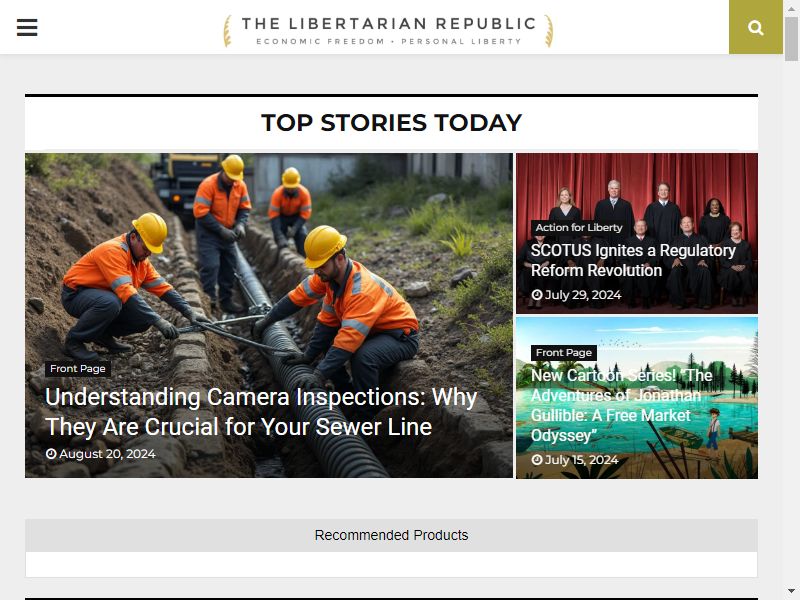The image size is (800, 600).
Task: Open the New Cartoon Series Jonathan Gullible article
Action: (621, 405)
